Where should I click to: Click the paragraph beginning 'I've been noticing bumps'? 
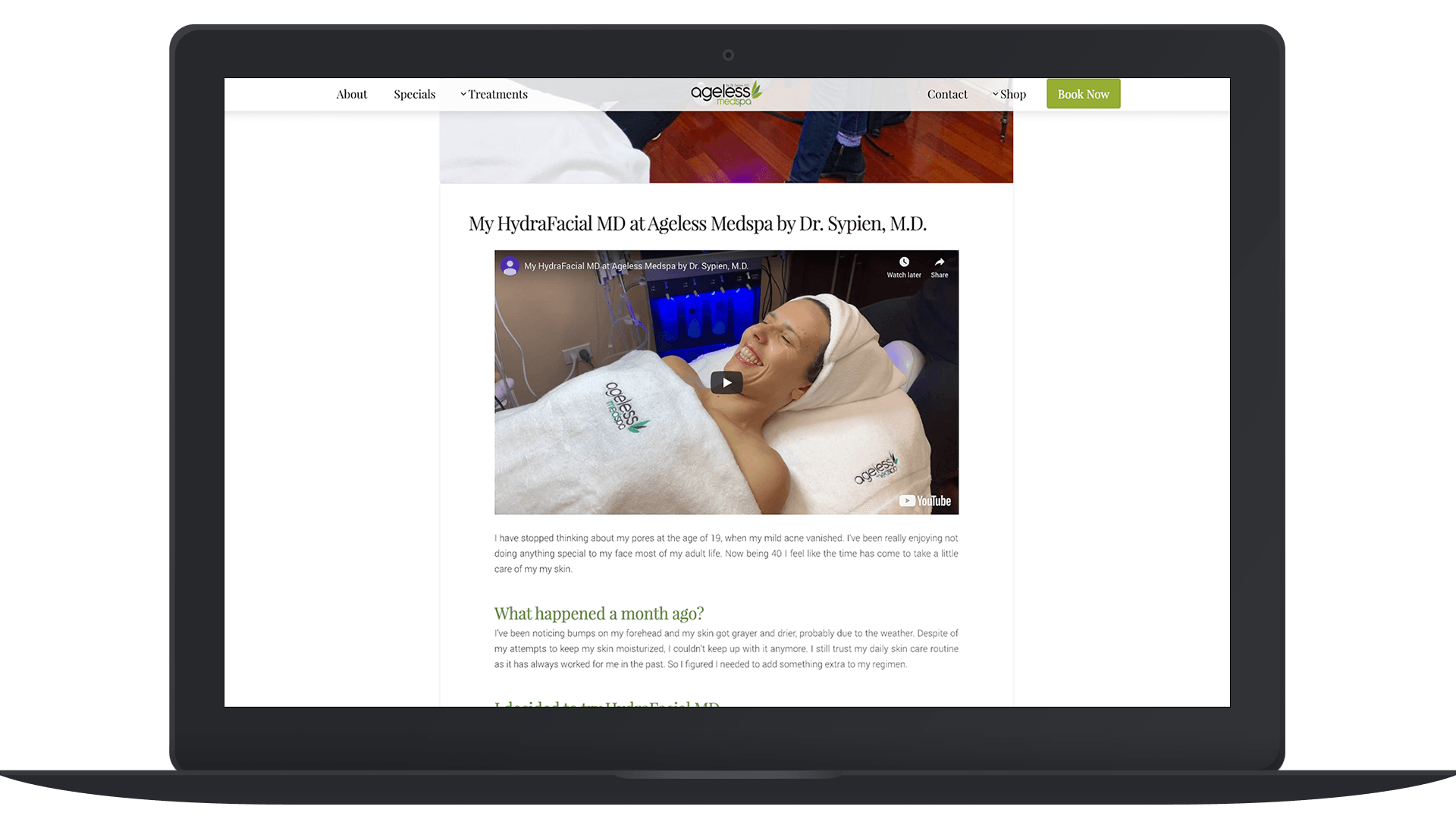pos(726,648)
